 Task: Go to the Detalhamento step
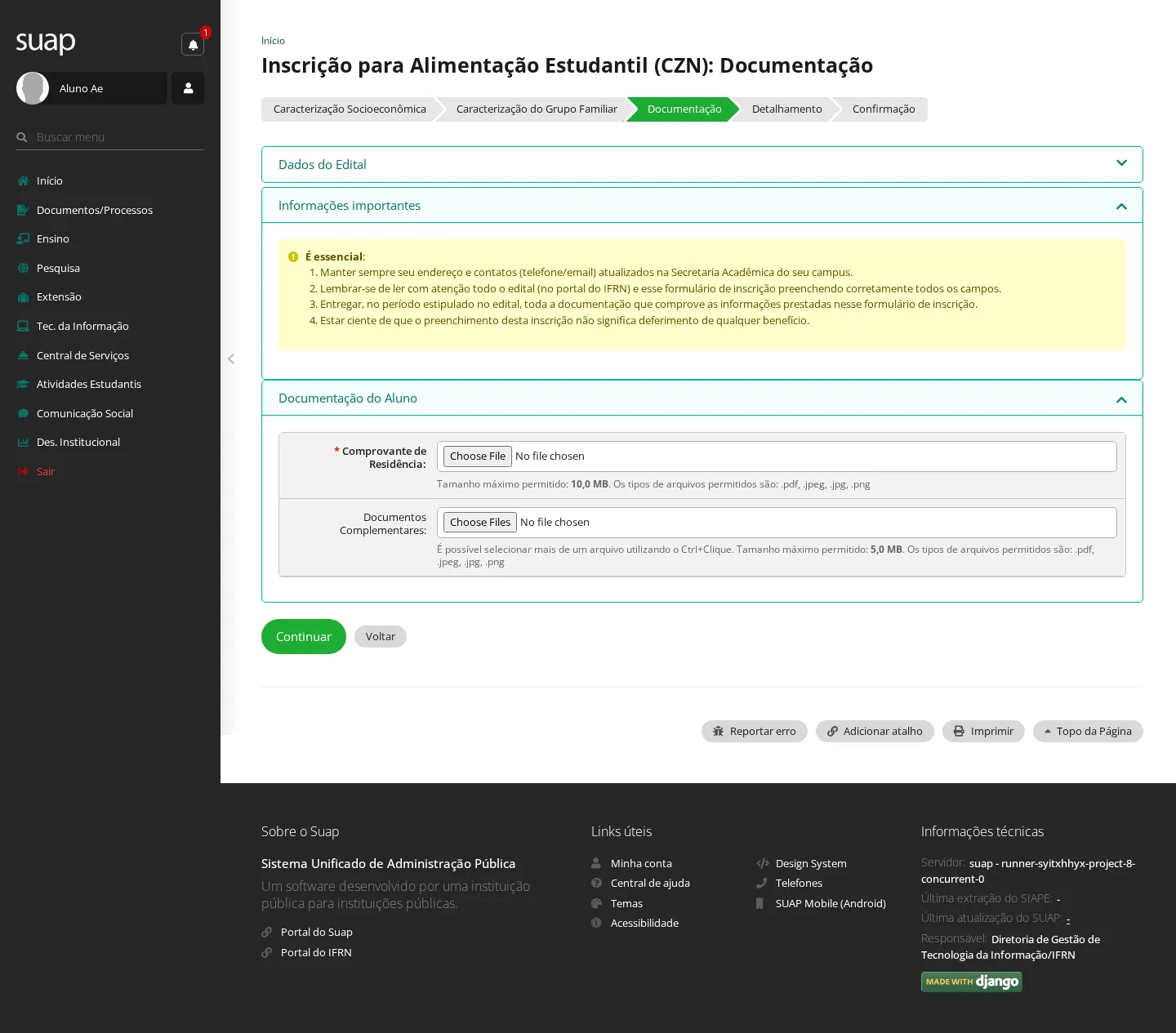coord(786,109)
